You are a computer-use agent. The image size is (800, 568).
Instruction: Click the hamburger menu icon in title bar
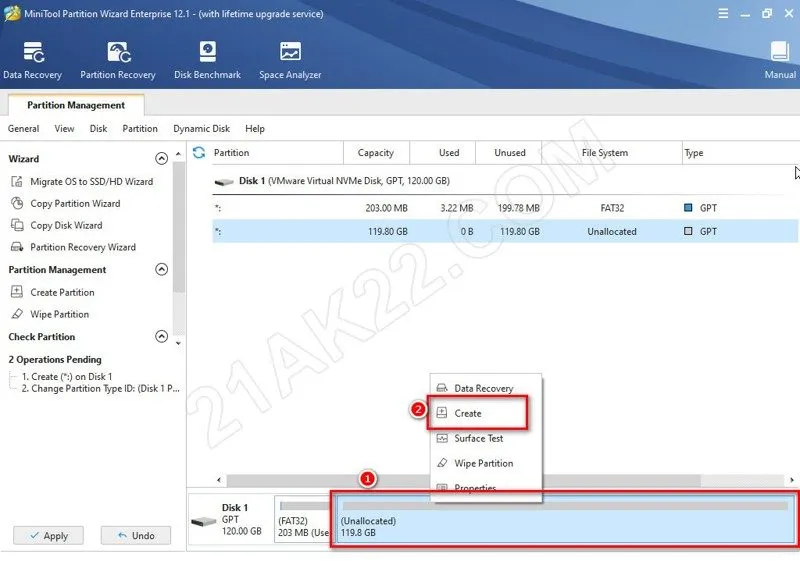coord(723,14)
